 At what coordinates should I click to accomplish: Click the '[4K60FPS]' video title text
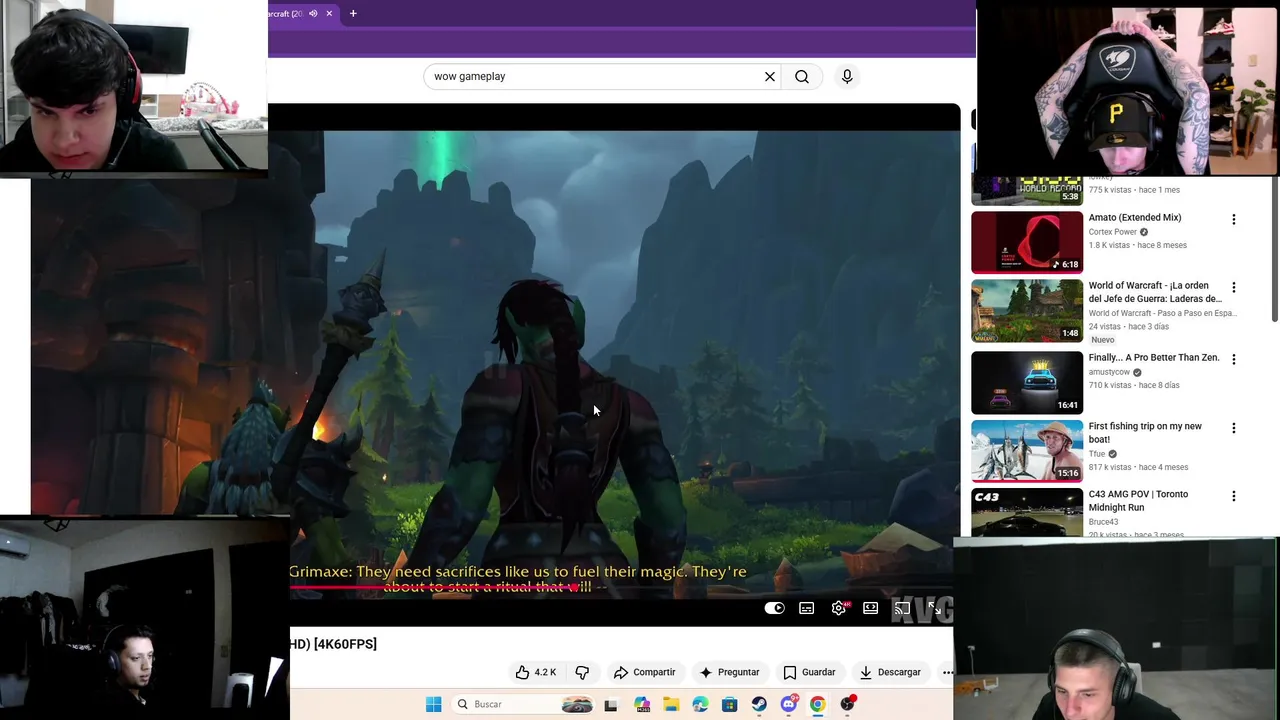click(345, 644)
